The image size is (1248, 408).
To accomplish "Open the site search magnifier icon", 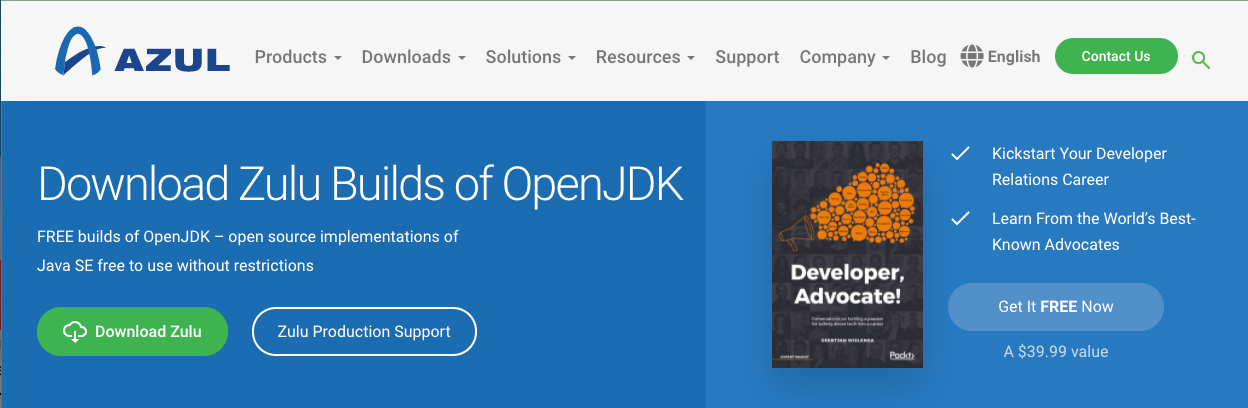I will 1201,60.
